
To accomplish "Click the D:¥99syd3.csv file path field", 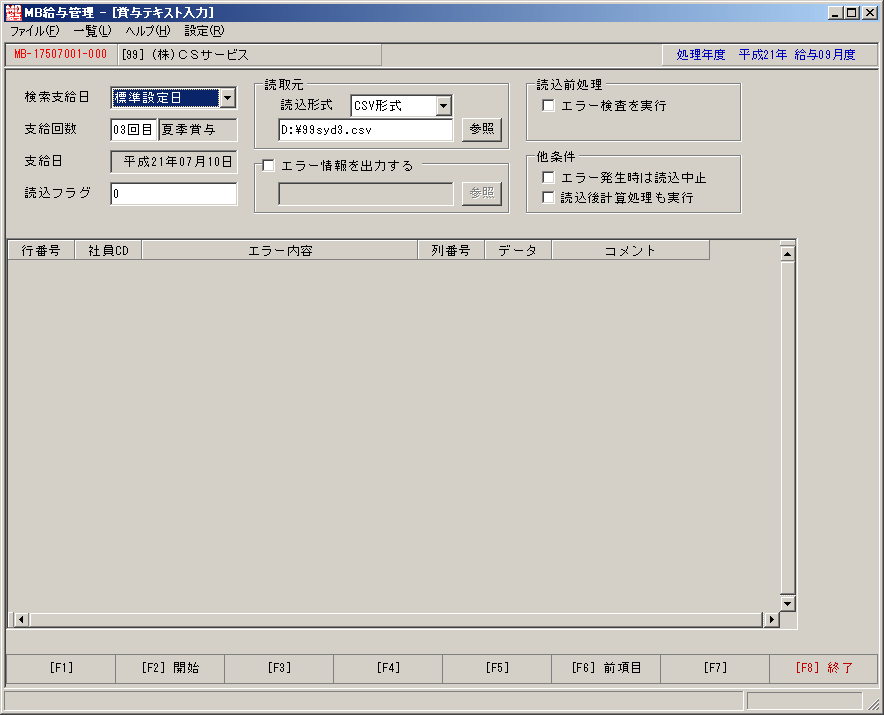I will click(365, 130).
